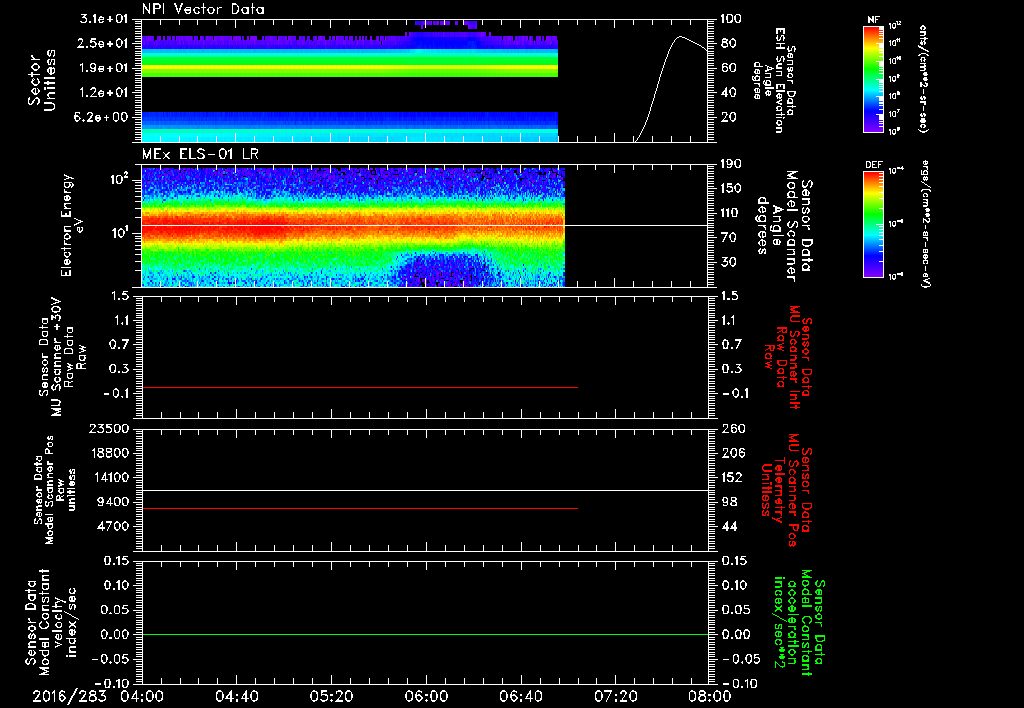Click the '14100' scanner position axis value

(109, 477)
